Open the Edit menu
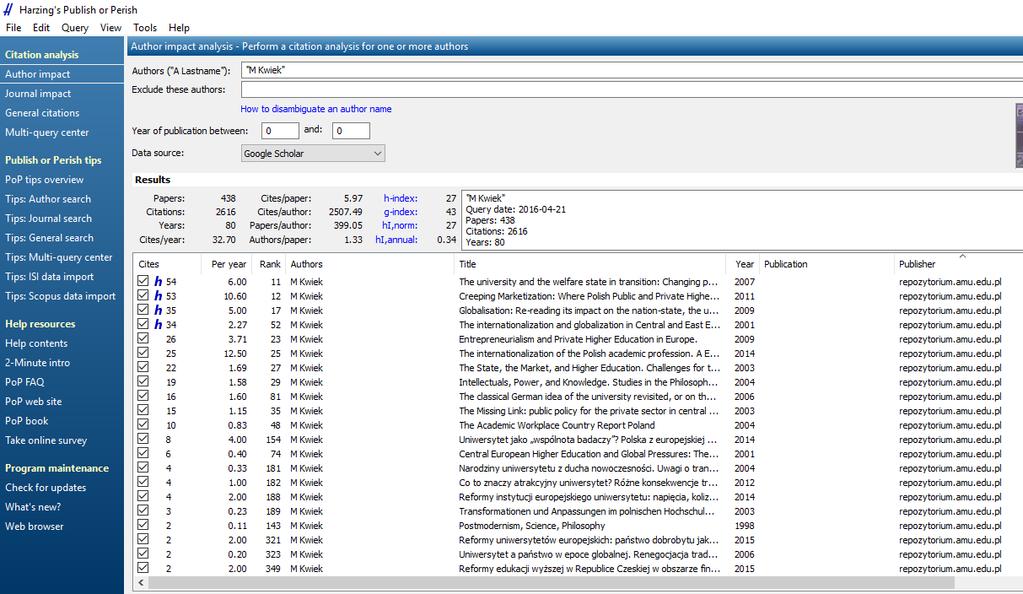Viewport: 1023px width, 594px height. [41, 27]
